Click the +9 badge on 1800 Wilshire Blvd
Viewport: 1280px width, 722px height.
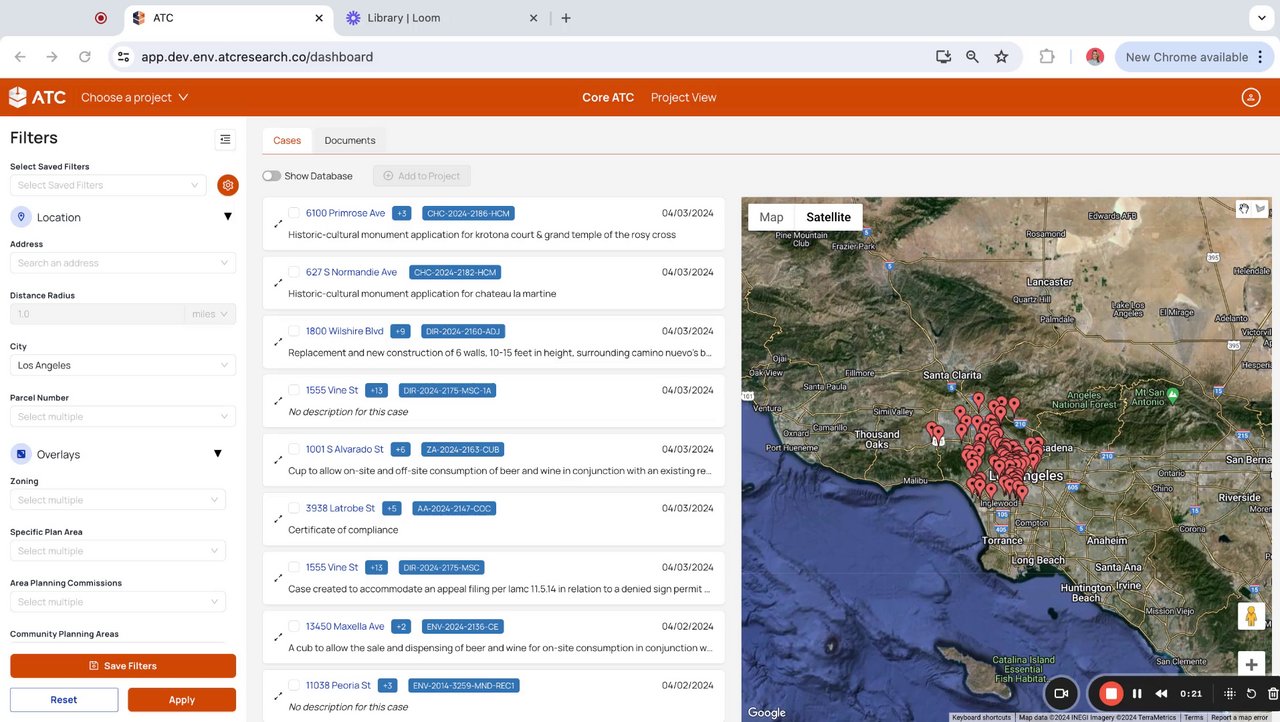[x=401, y=331]
